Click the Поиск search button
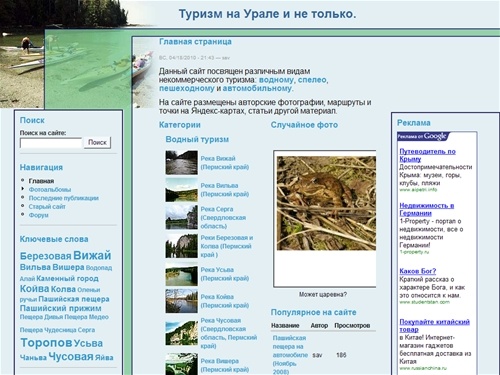Image resolution: width=500 pixels, height=375 pixels. point(97,143)
